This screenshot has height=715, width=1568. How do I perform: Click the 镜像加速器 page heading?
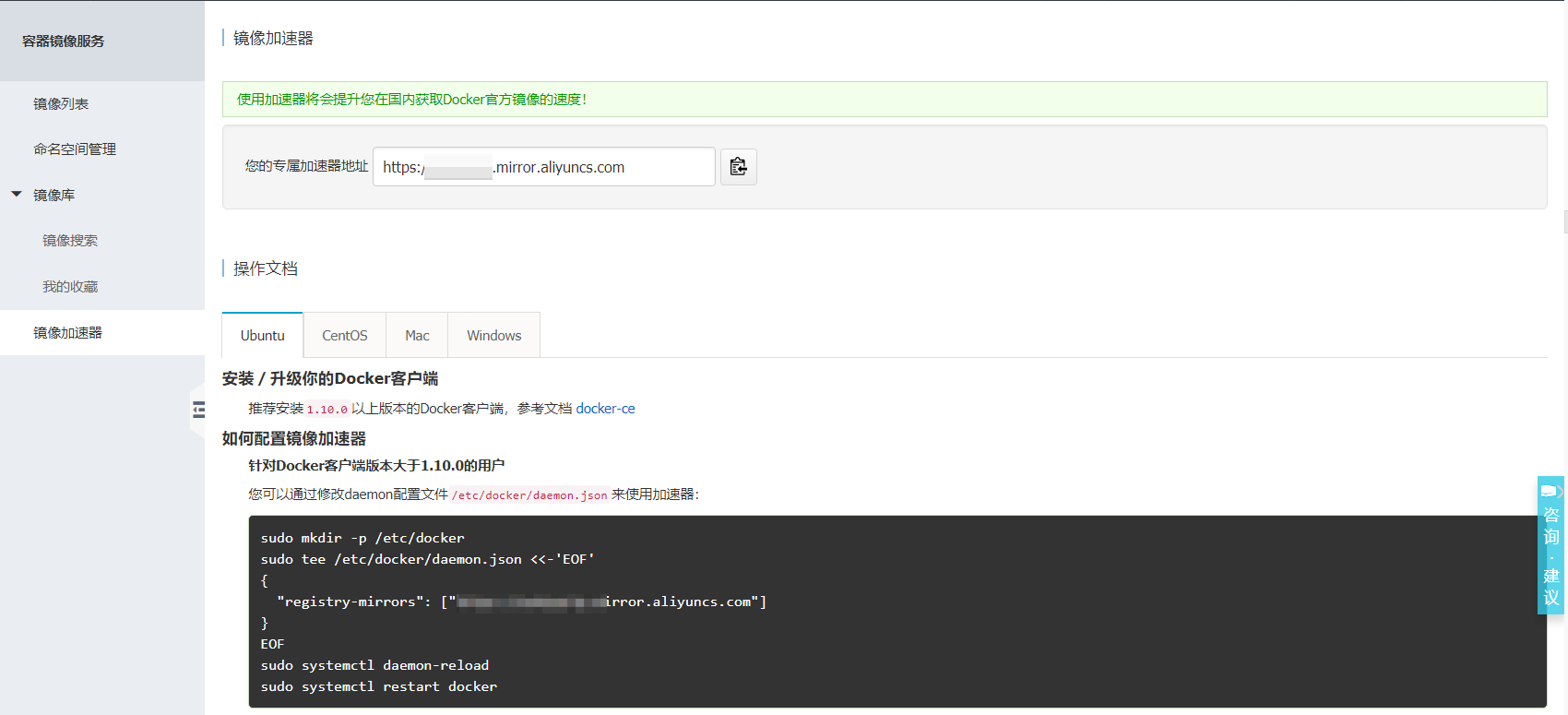click(273, 38)
